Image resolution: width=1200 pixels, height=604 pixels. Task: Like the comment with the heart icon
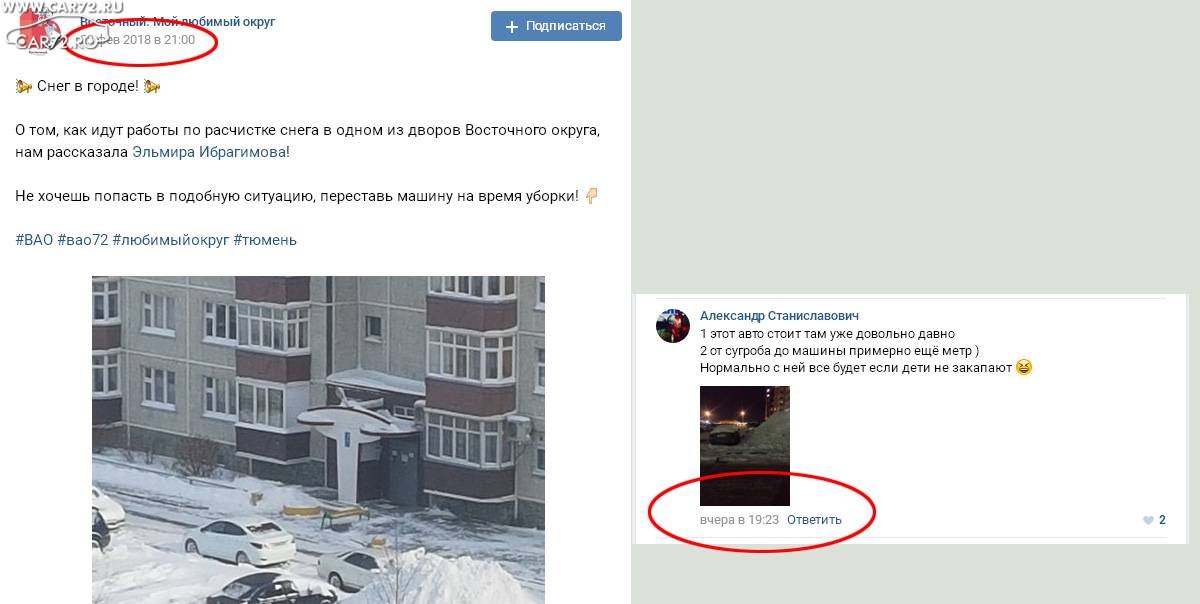pyautogui.click(x=1148, y=520)
